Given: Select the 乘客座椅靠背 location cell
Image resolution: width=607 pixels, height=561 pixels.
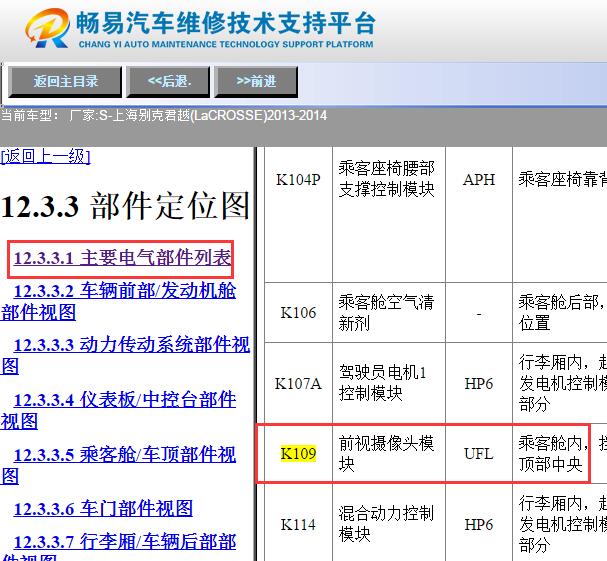Looking at the screenshot, I should [560, 214].
